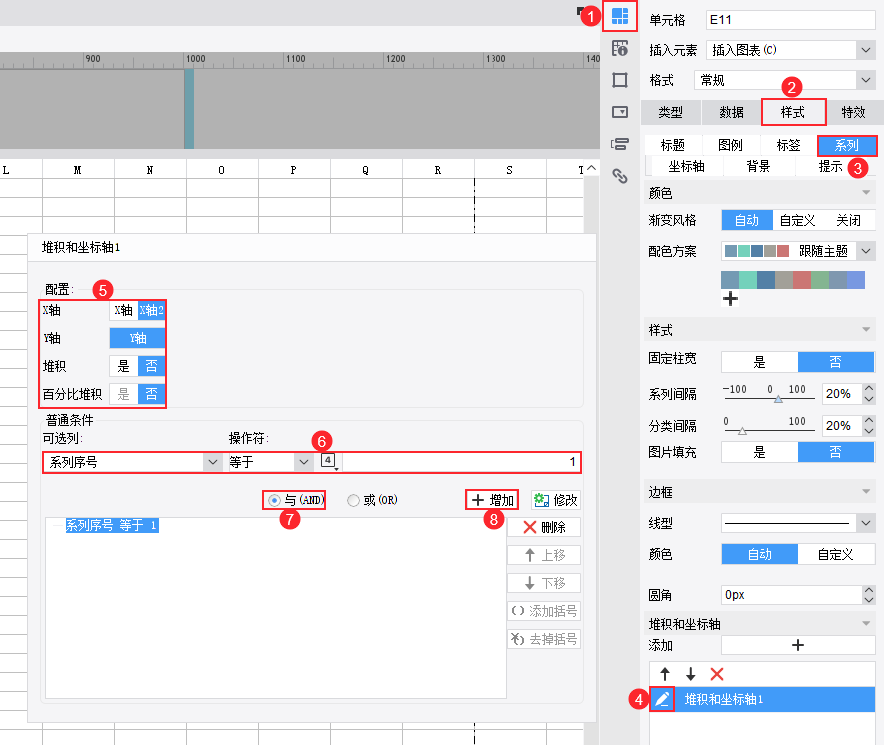Screen dimensions: 884x745
Task: Open the 线型 line style dropdown
Action: [x=865, y=523]
